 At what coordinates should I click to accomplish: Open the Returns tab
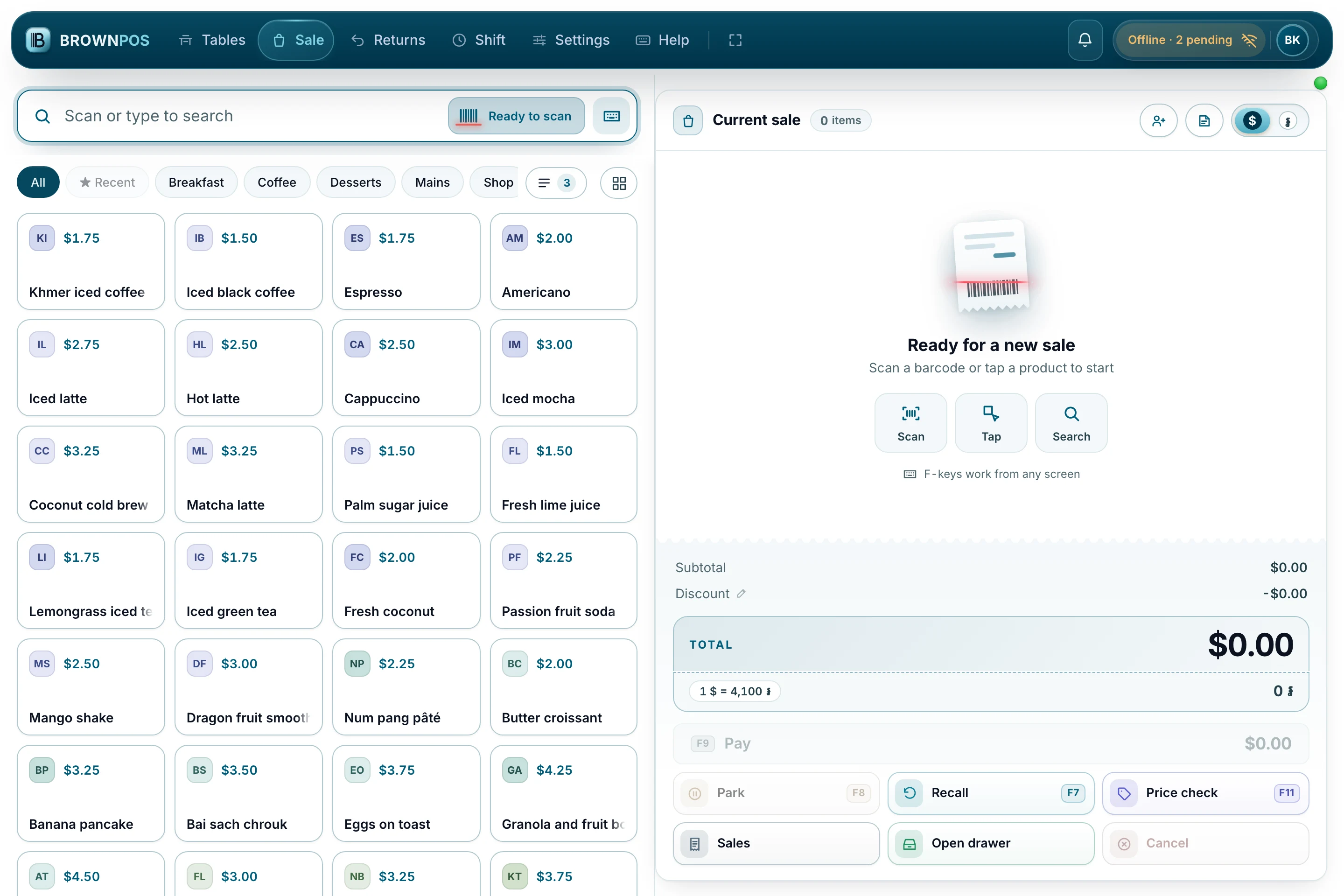[388, 40]
